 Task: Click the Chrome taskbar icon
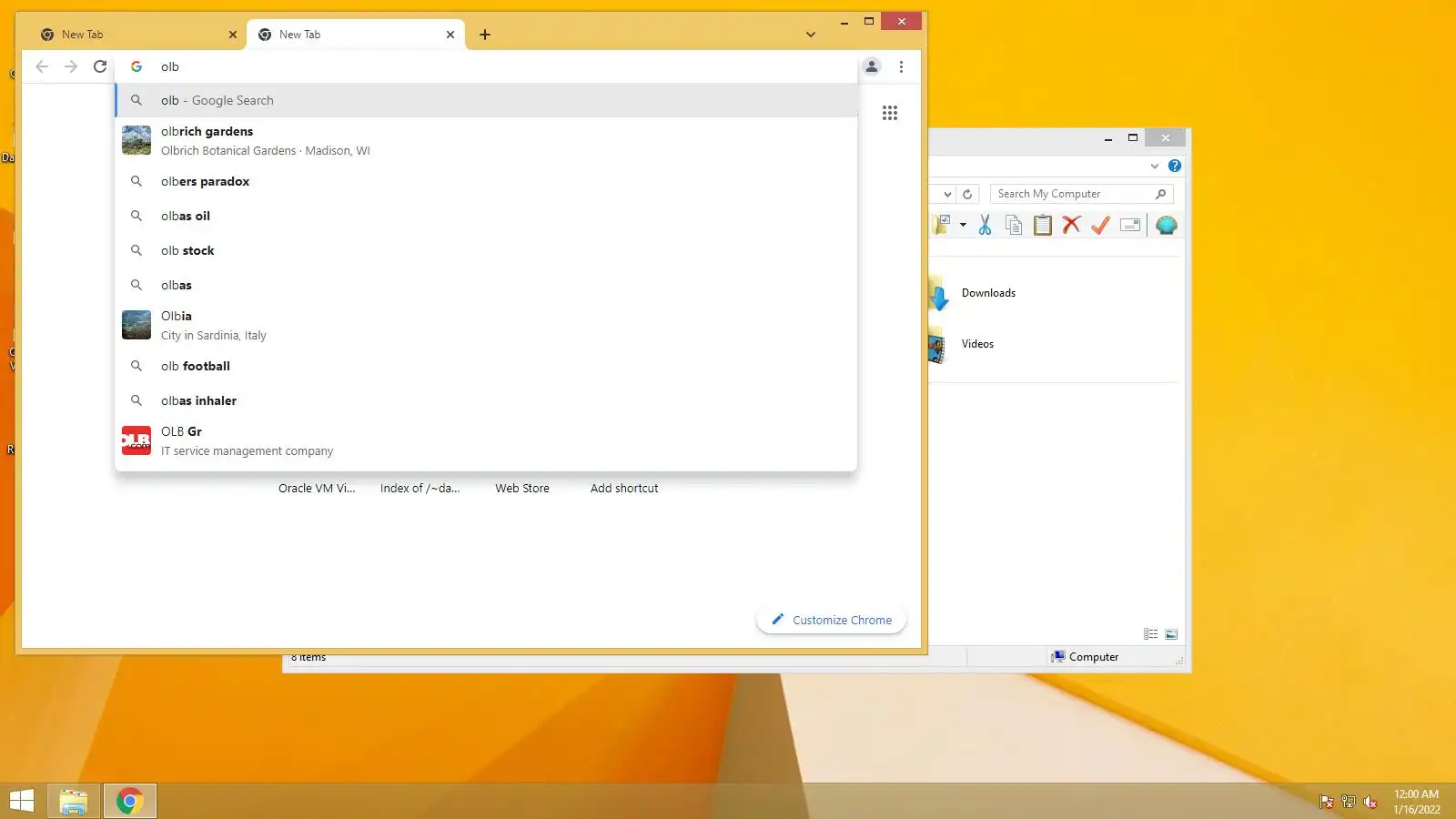(130, 801)
